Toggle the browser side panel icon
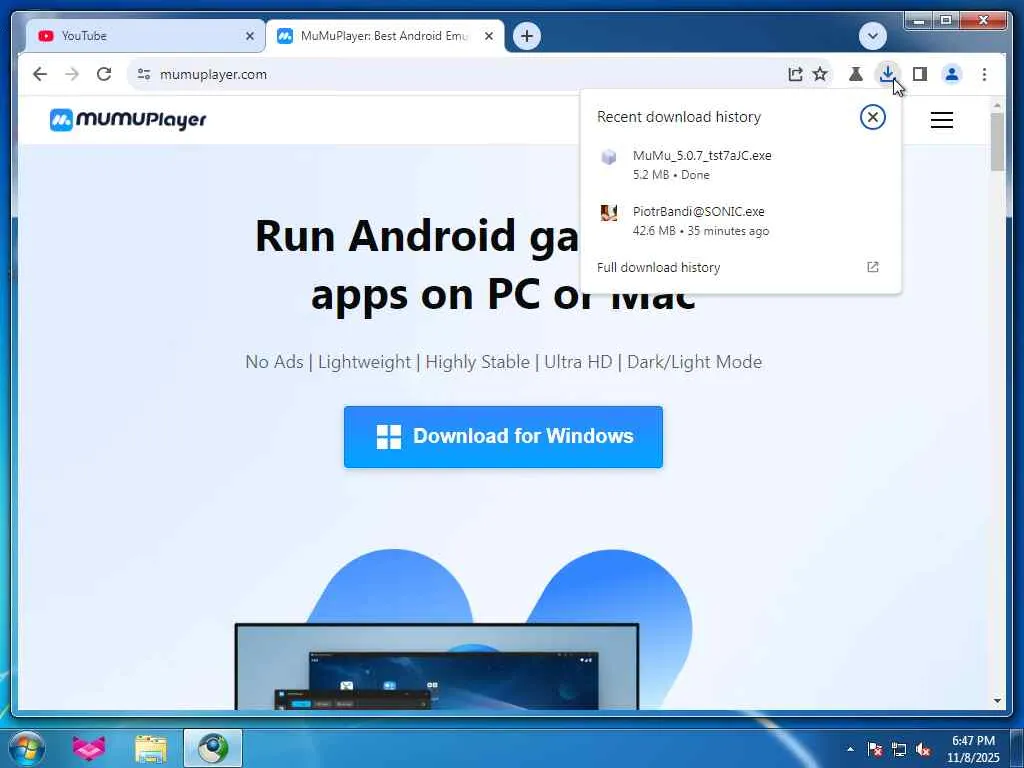Viewport: 1024px width, 768px height. (x=920, y=74)
